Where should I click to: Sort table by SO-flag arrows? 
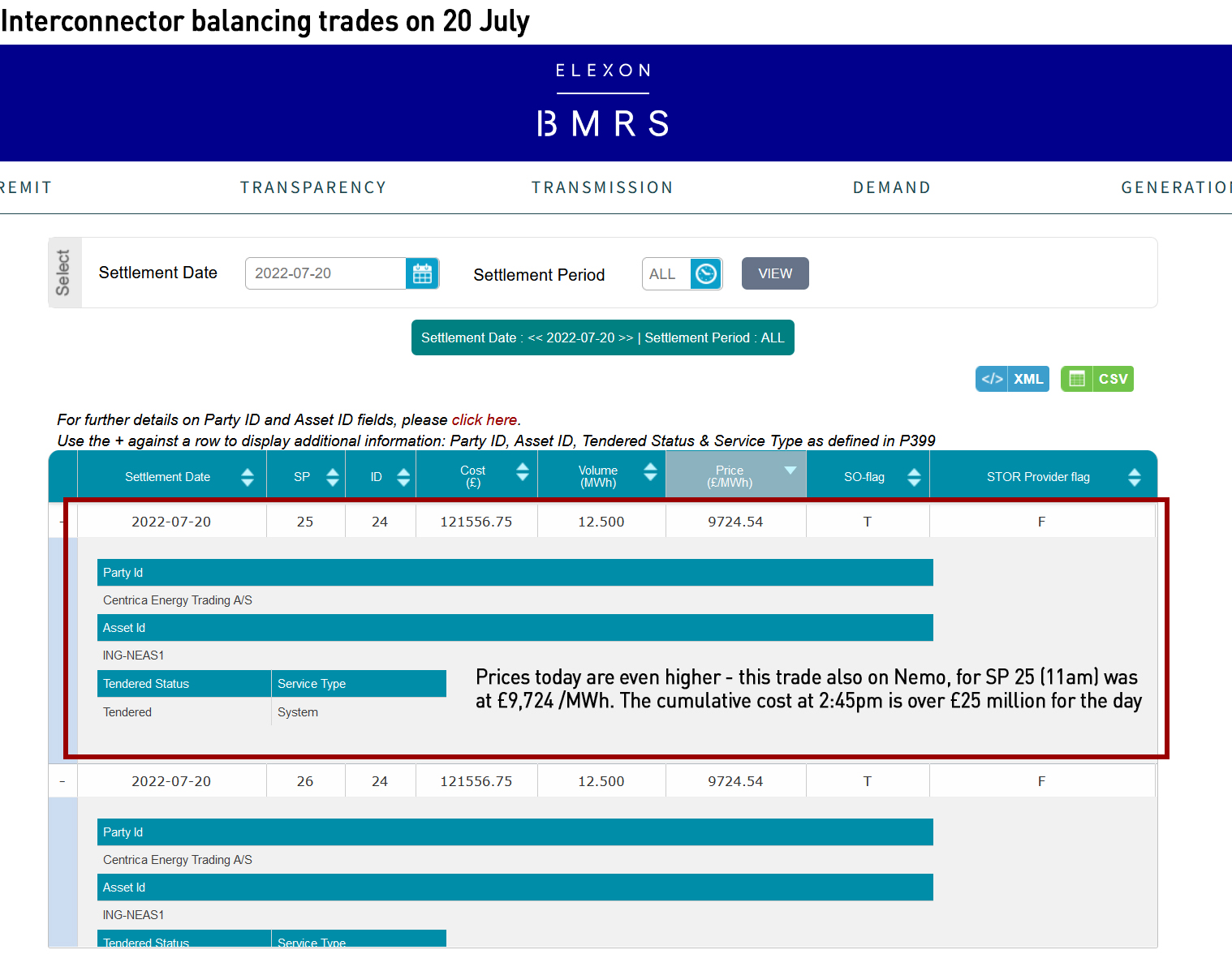point(914,477)
